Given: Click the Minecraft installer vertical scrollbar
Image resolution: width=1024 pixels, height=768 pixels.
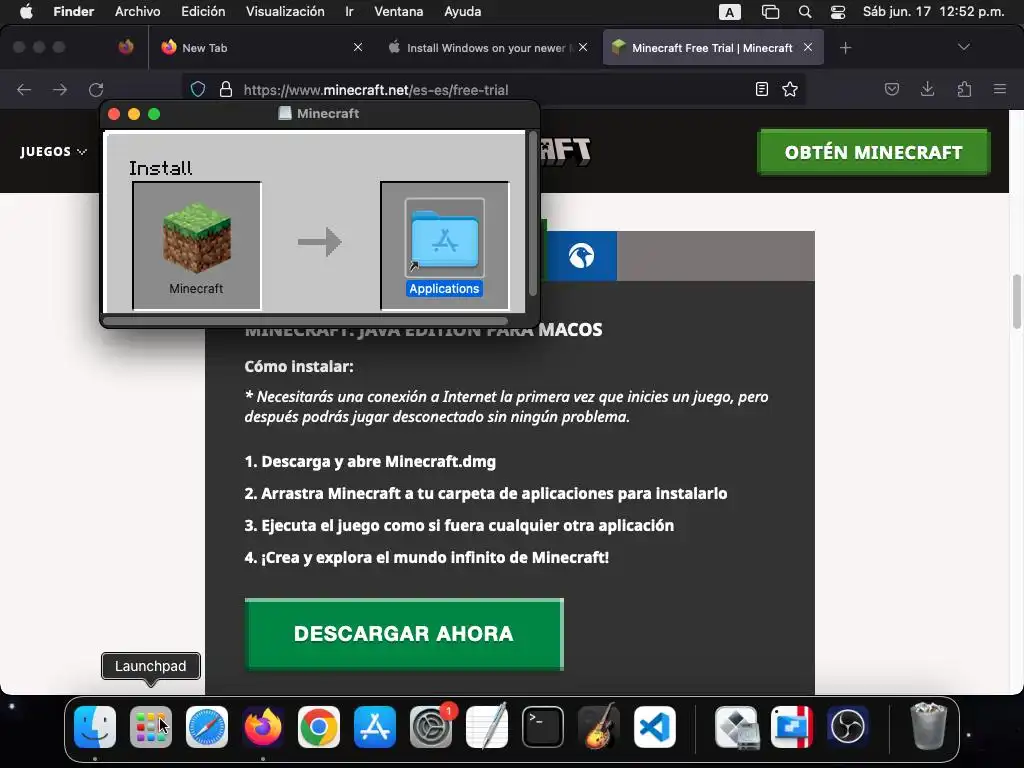Looking at the screenshot, I should tap(532, 213).
